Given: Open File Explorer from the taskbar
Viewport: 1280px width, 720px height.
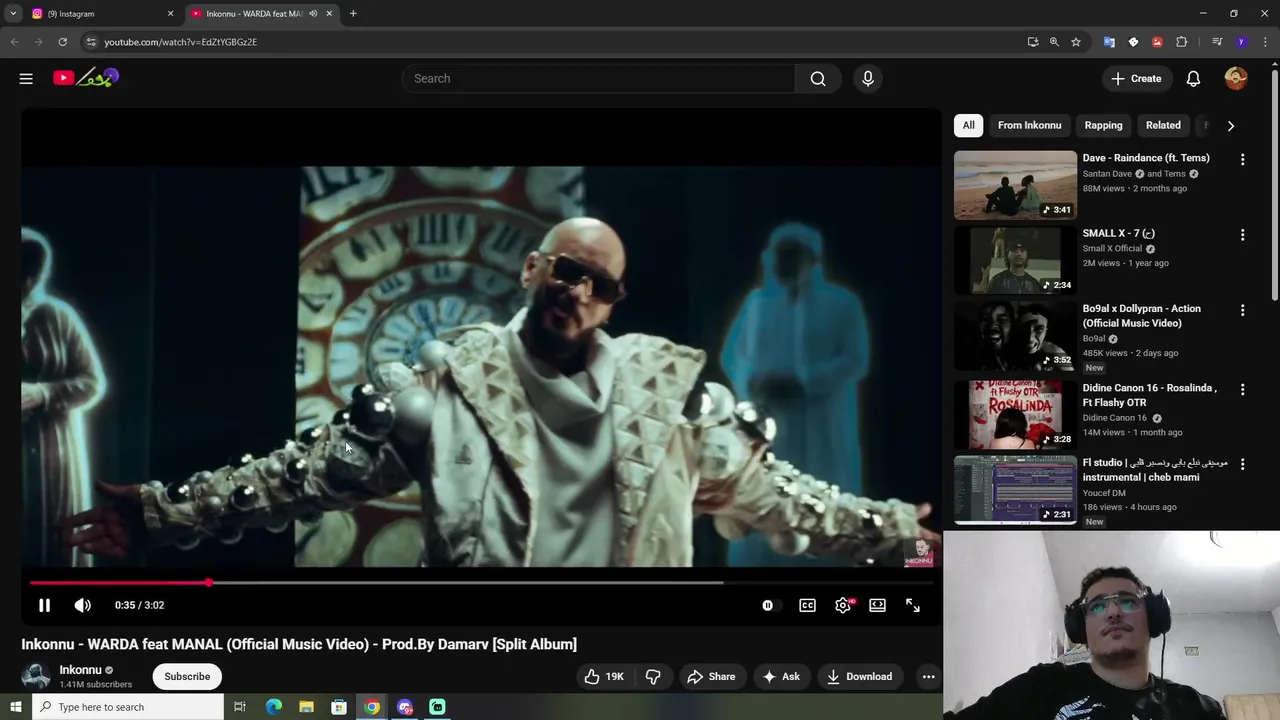Looking at the screenshot, I should 307,707.
